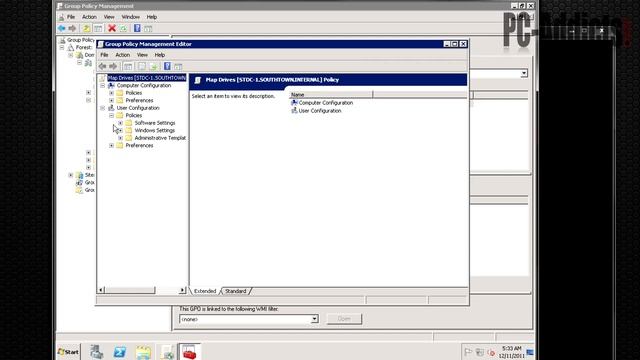
Task: Open Action menu in Group Policy Management
Action: point(89,17)
